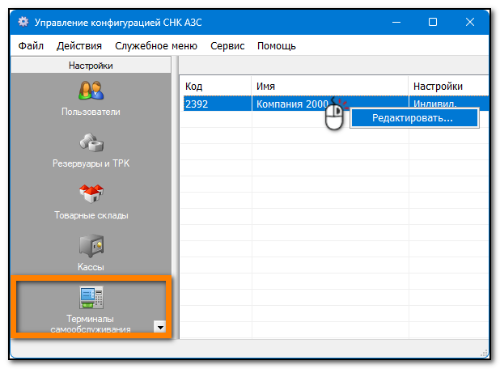Open the Резервуары и ТРК icon
This screenshot has height=369, width=500.
click(x=91, y=142)
